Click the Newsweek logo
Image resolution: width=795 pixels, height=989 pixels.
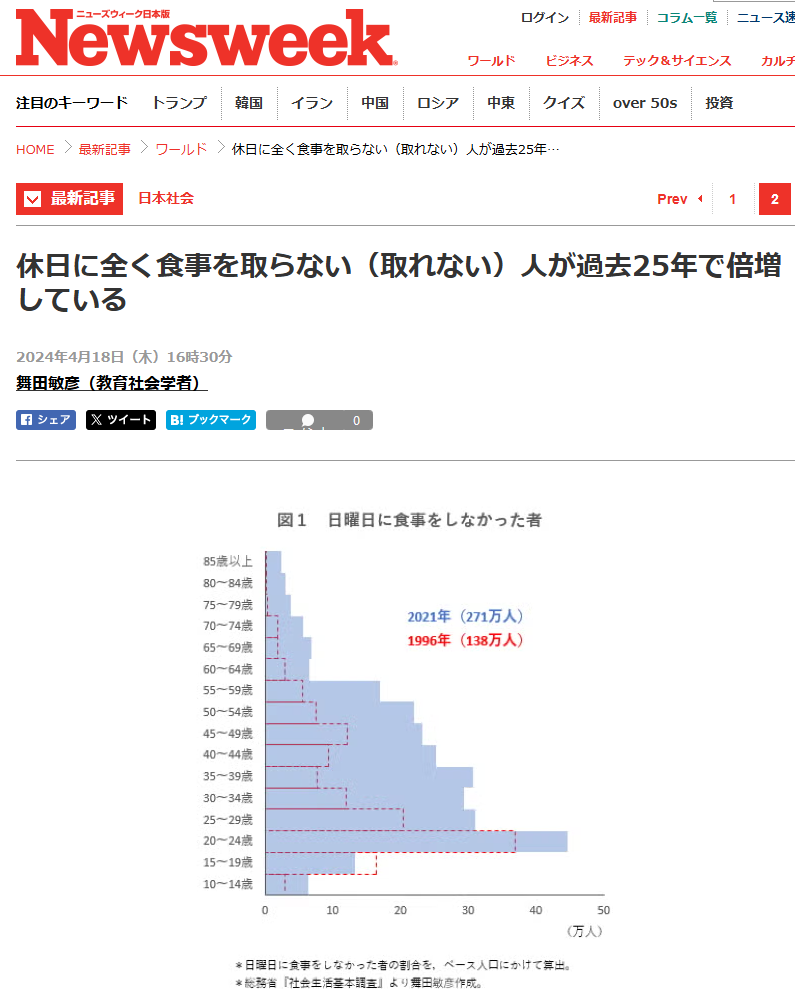(x=205, y=38)
